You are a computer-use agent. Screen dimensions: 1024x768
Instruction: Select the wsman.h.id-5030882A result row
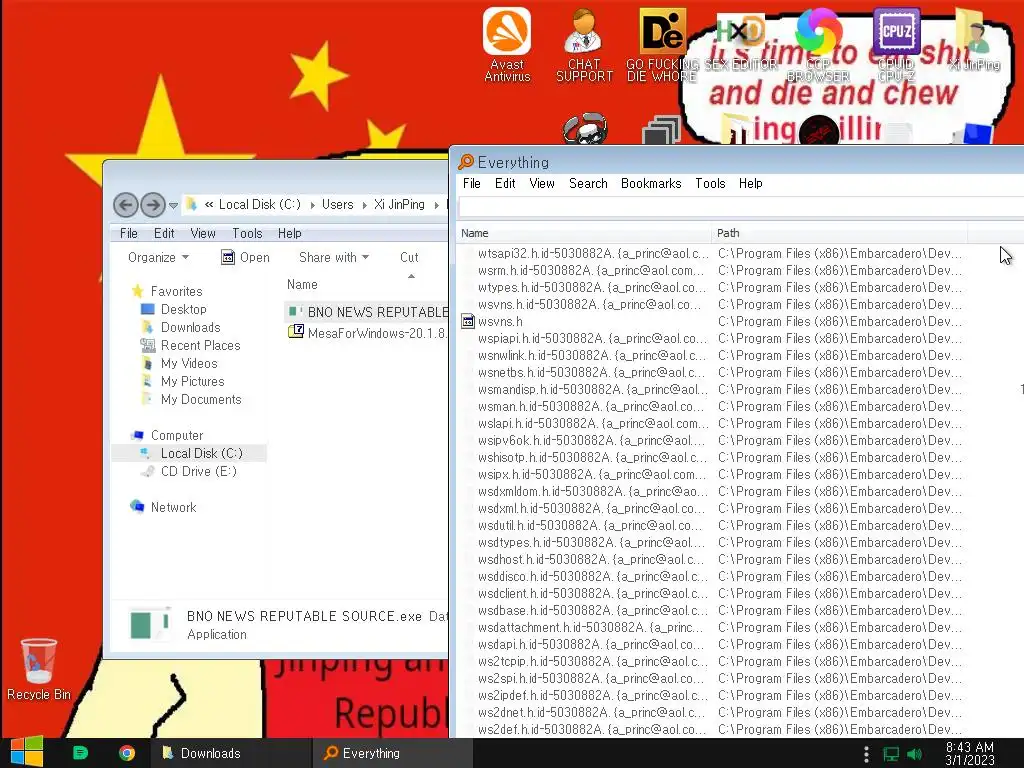tap(741, 406)
